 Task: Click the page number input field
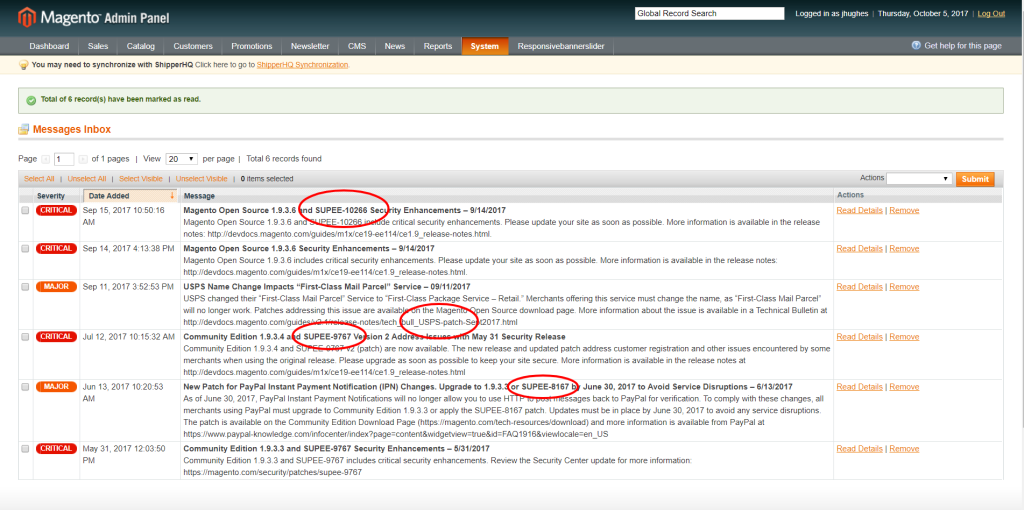click(64, 159)
